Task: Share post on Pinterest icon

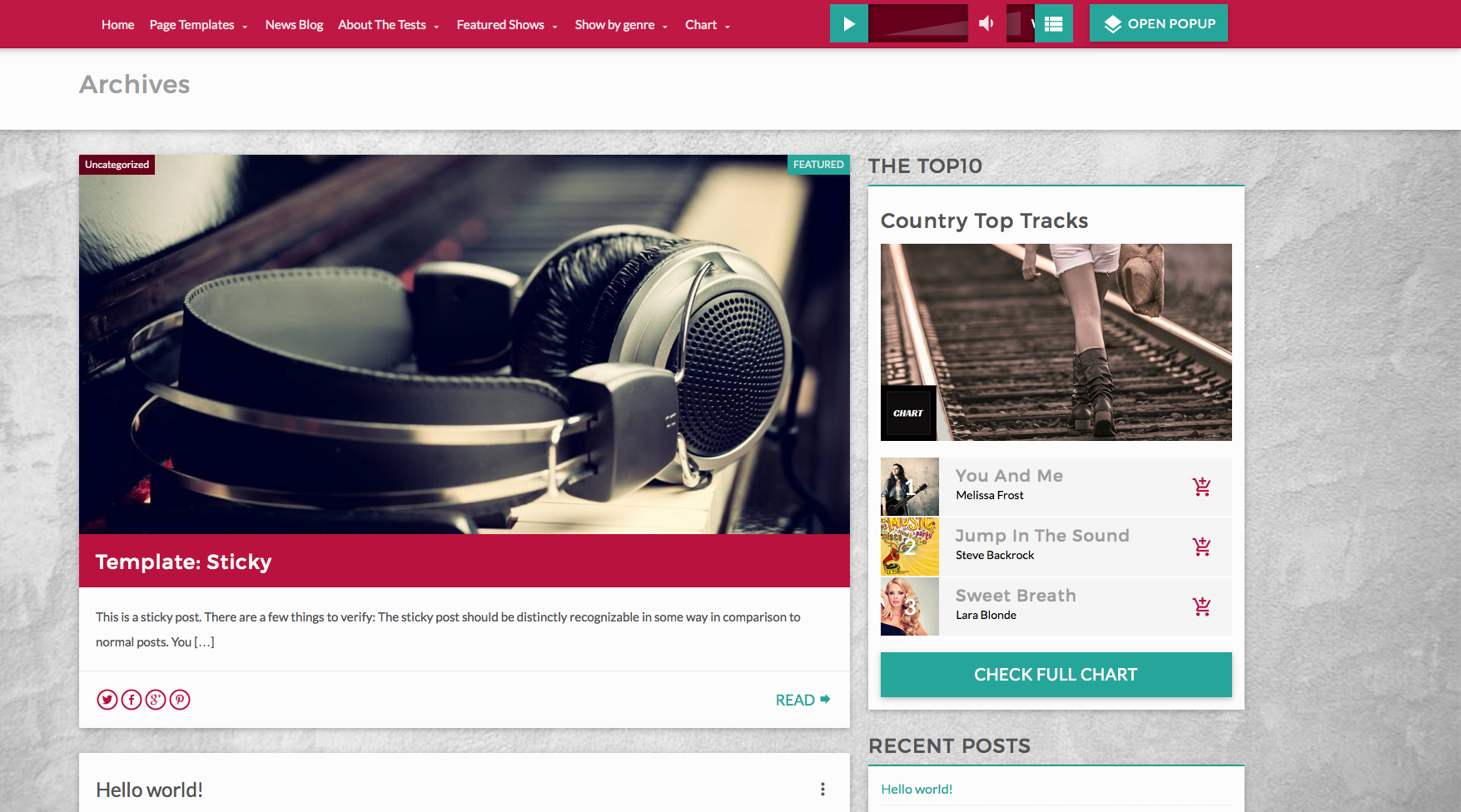Action: [x=180, y=700]
